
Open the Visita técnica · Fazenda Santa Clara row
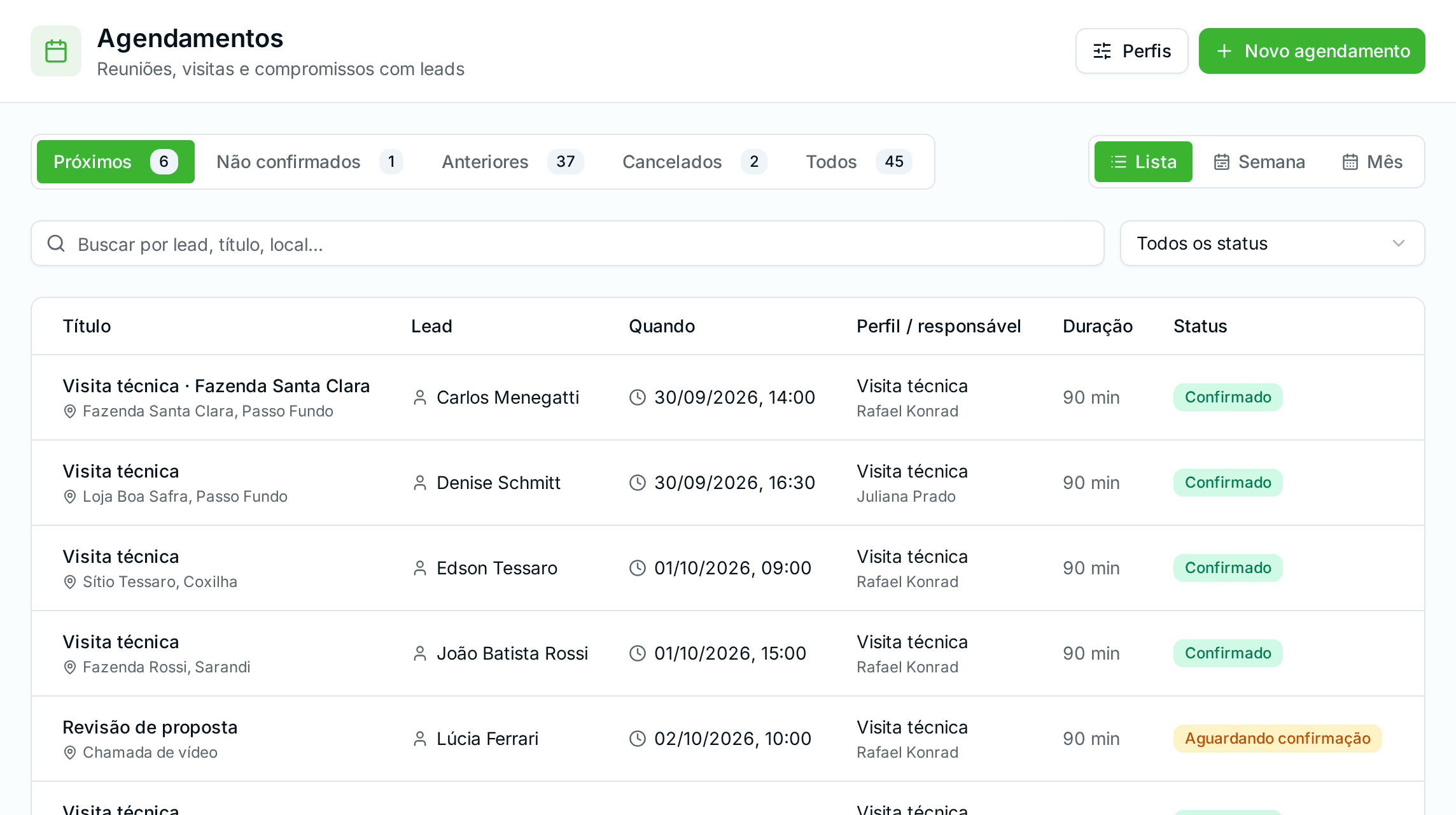click(x=728, y=397)
